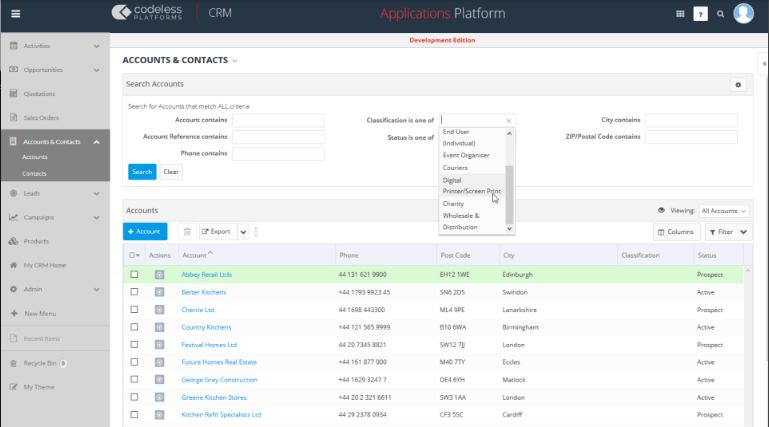Click the three-dot more options icon

tap(256, 231)
